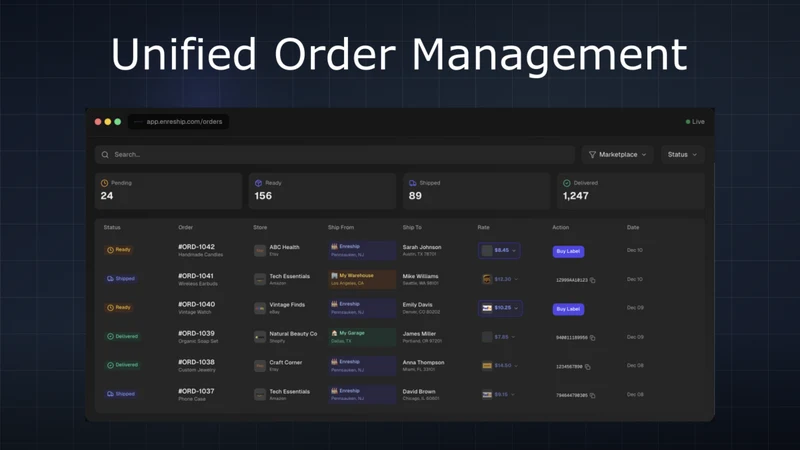Click Craft Corner store icon
800x450 pixels.
coord(260,366)
